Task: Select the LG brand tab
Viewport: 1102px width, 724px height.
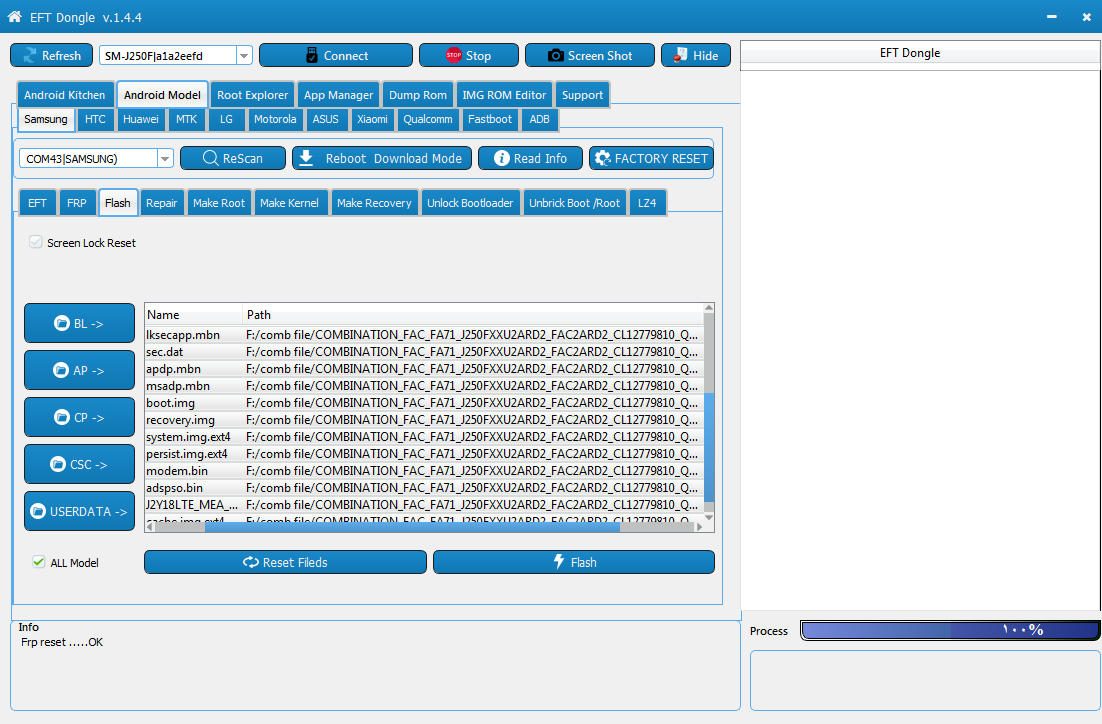Action: pos(226,119)
